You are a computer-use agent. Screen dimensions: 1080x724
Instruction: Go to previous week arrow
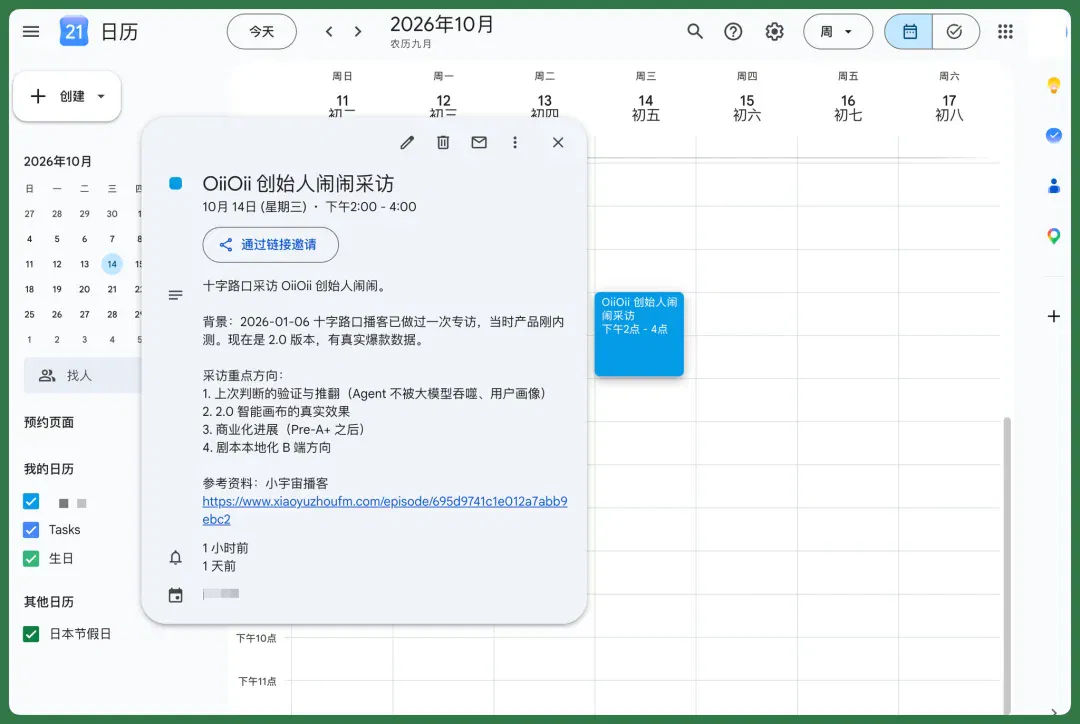329,32
